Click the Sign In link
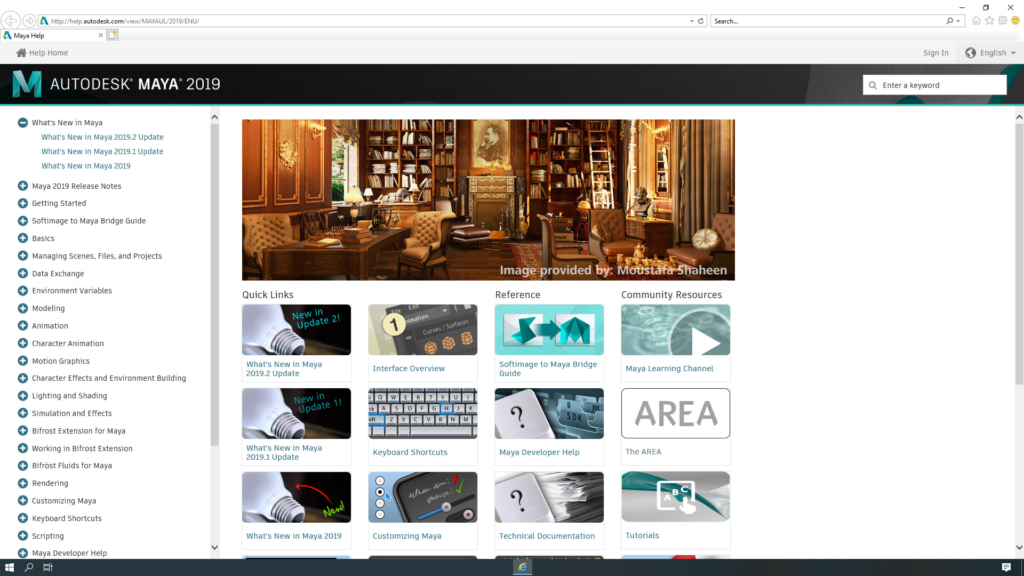Image resolution: width=1024 pixels, height=576 pixels. pyautogui.click(x=935, y=53)
